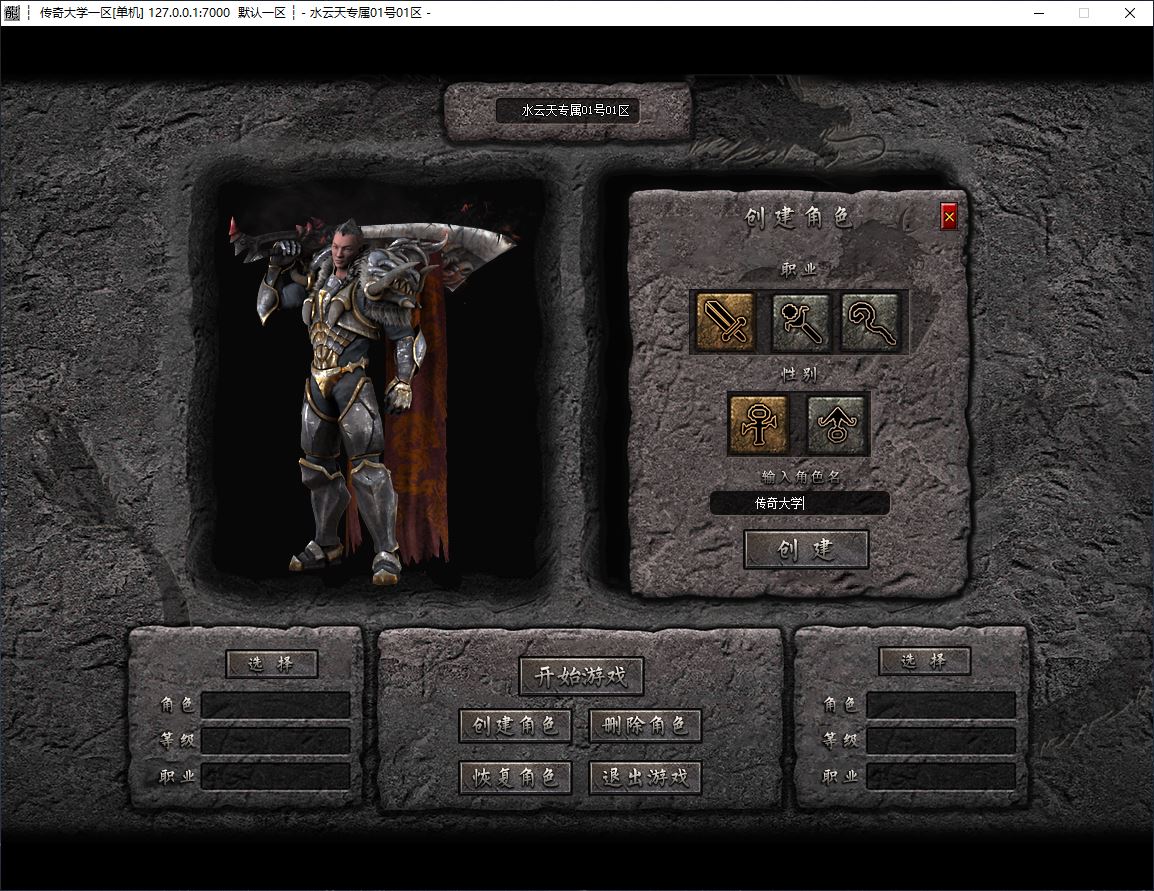Choose the female gender symbol
The image size is (1154, 891).
click(836, 424)
